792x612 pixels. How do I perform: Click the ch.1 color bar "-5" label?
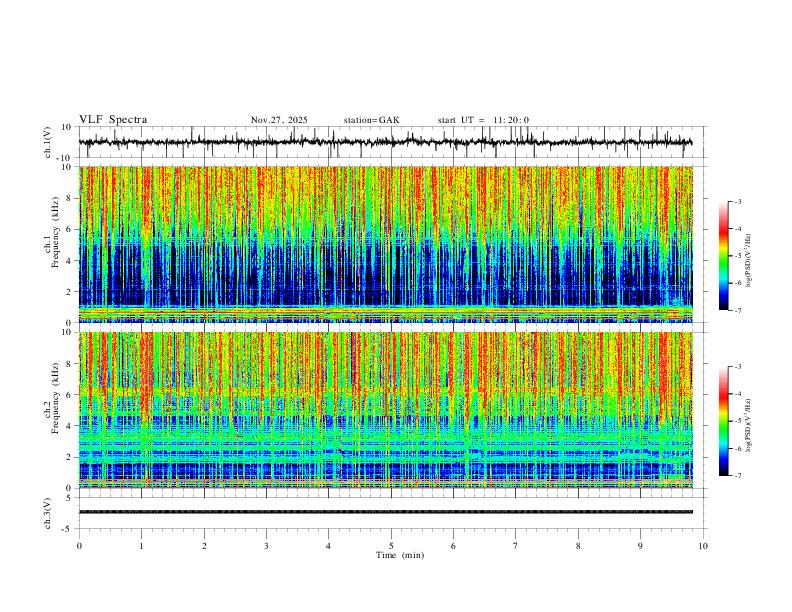[x=738, y=256]
